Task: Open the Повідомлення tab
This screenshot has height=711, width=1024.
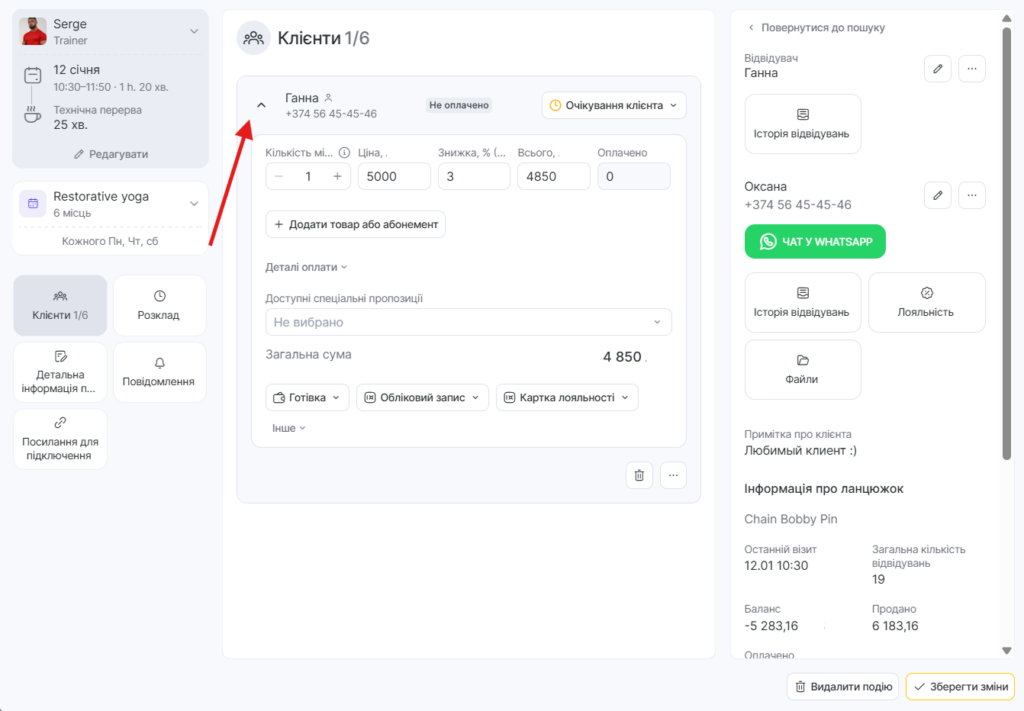Action: click(159, 372)
